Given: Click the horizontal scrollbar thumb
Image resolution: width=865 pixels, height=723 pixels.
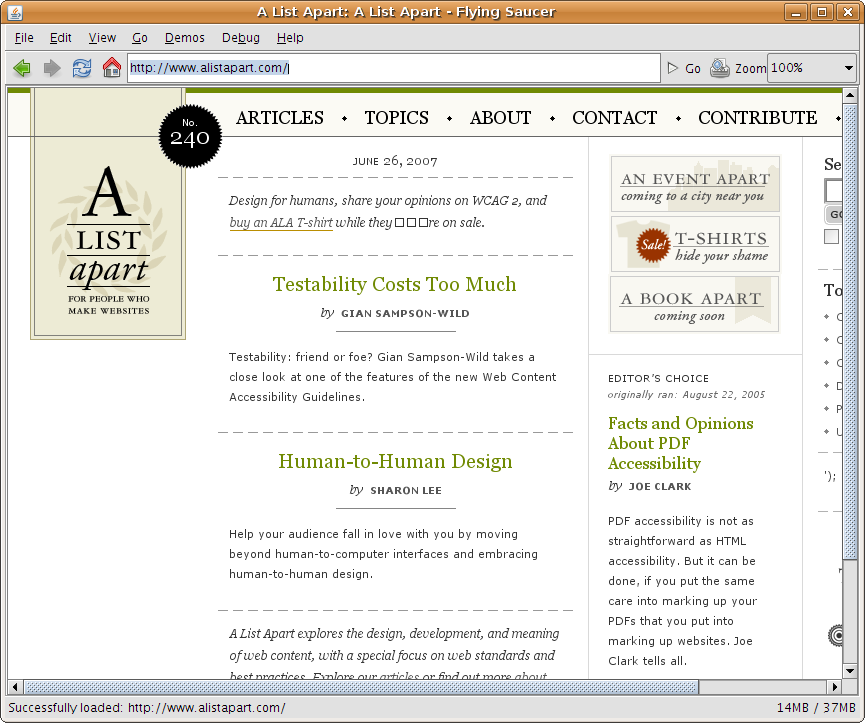Looking at the screenshot, I should [x=361, y=687].
